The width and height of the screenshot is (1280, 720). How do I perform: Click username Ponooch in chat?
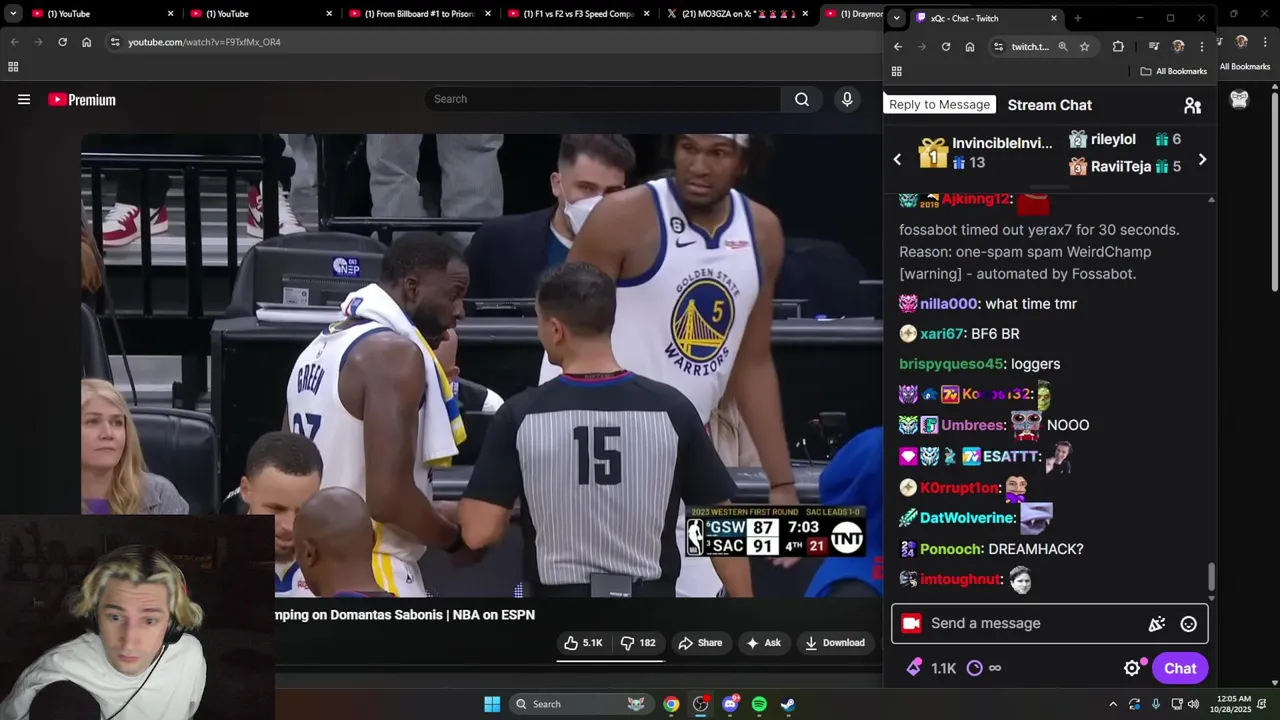[950, 549]
